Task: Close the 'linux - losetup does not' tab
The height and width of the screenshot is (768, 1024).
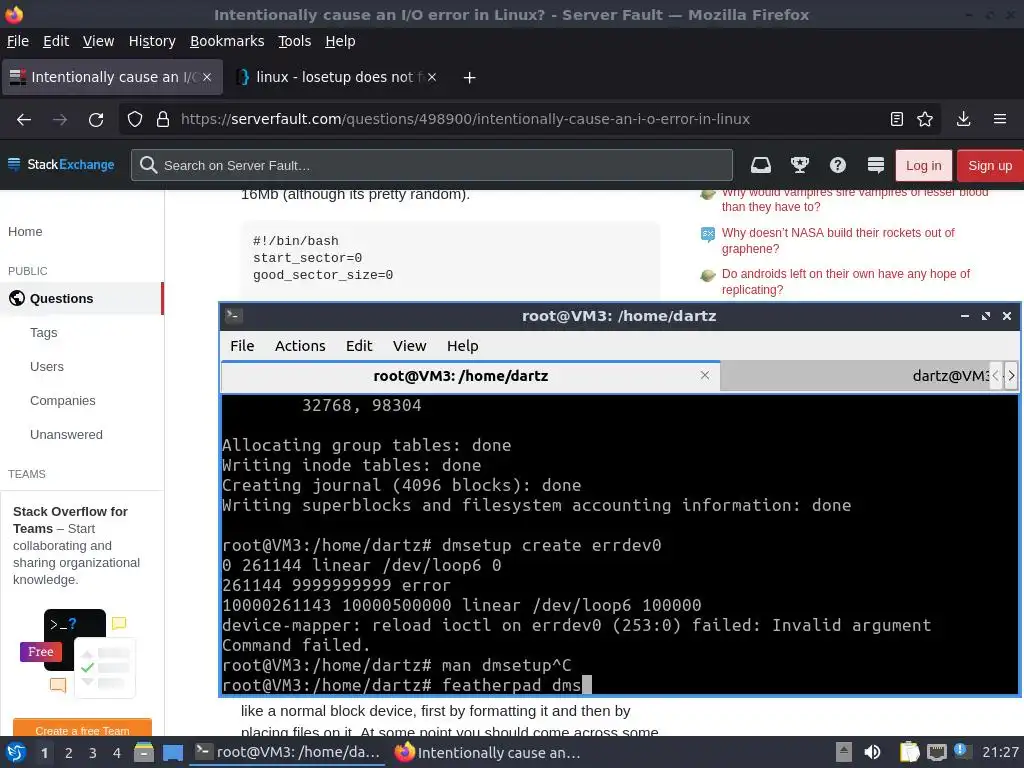Action: pyautogui.click(x=432, y=77)
